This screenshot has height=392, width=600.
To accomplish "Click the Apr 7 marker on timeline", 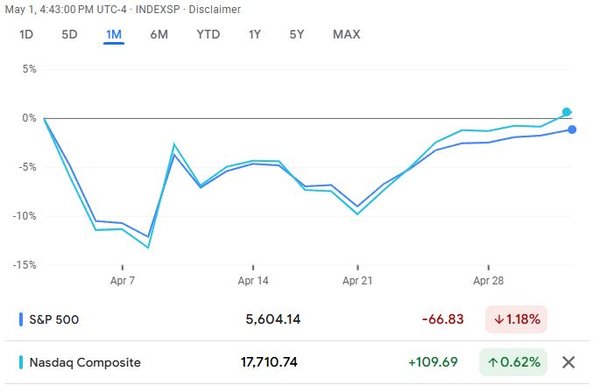I will 122,280.
